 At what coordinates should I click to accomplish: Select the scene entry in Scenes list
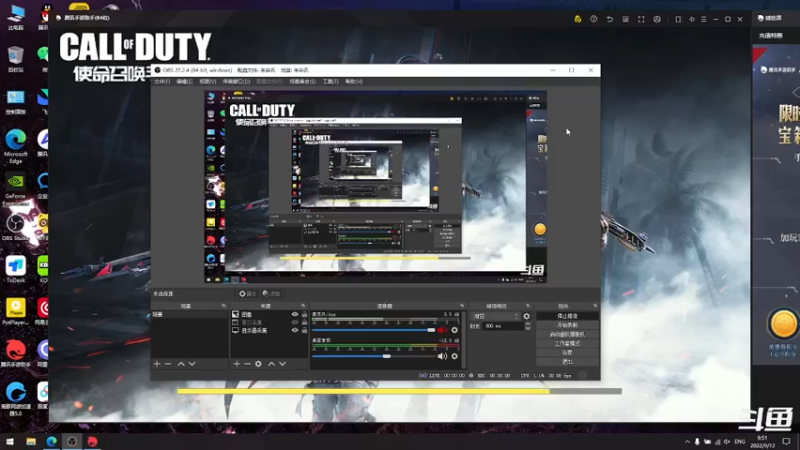[189, 314]
